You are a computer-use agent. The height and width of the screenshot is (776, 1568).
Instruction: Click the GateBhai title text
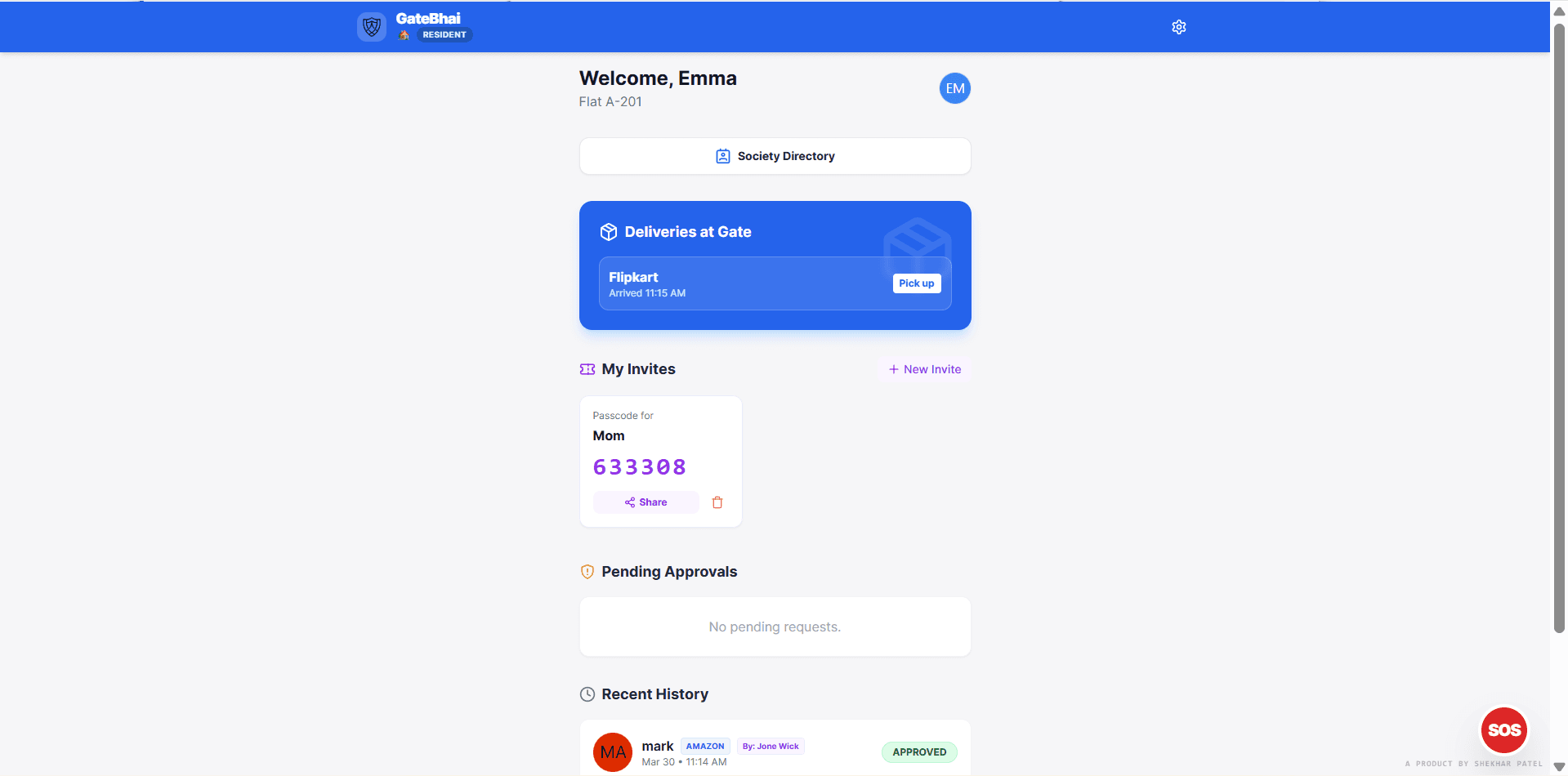point(428,18)
